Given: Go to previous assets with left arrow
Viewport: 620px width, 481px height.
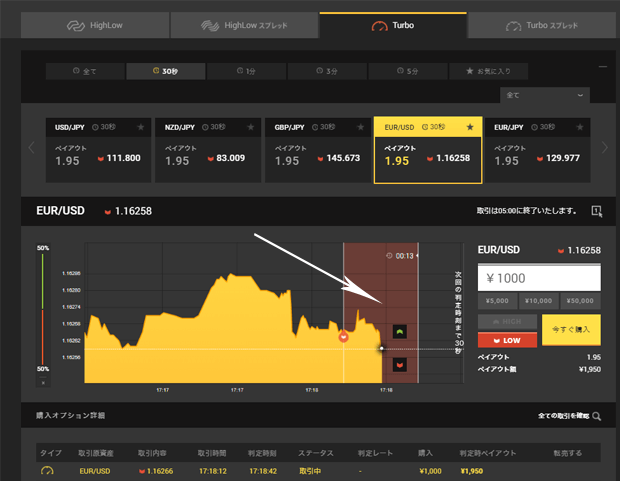Looking at the screenshot, I should tap(32, 148).
